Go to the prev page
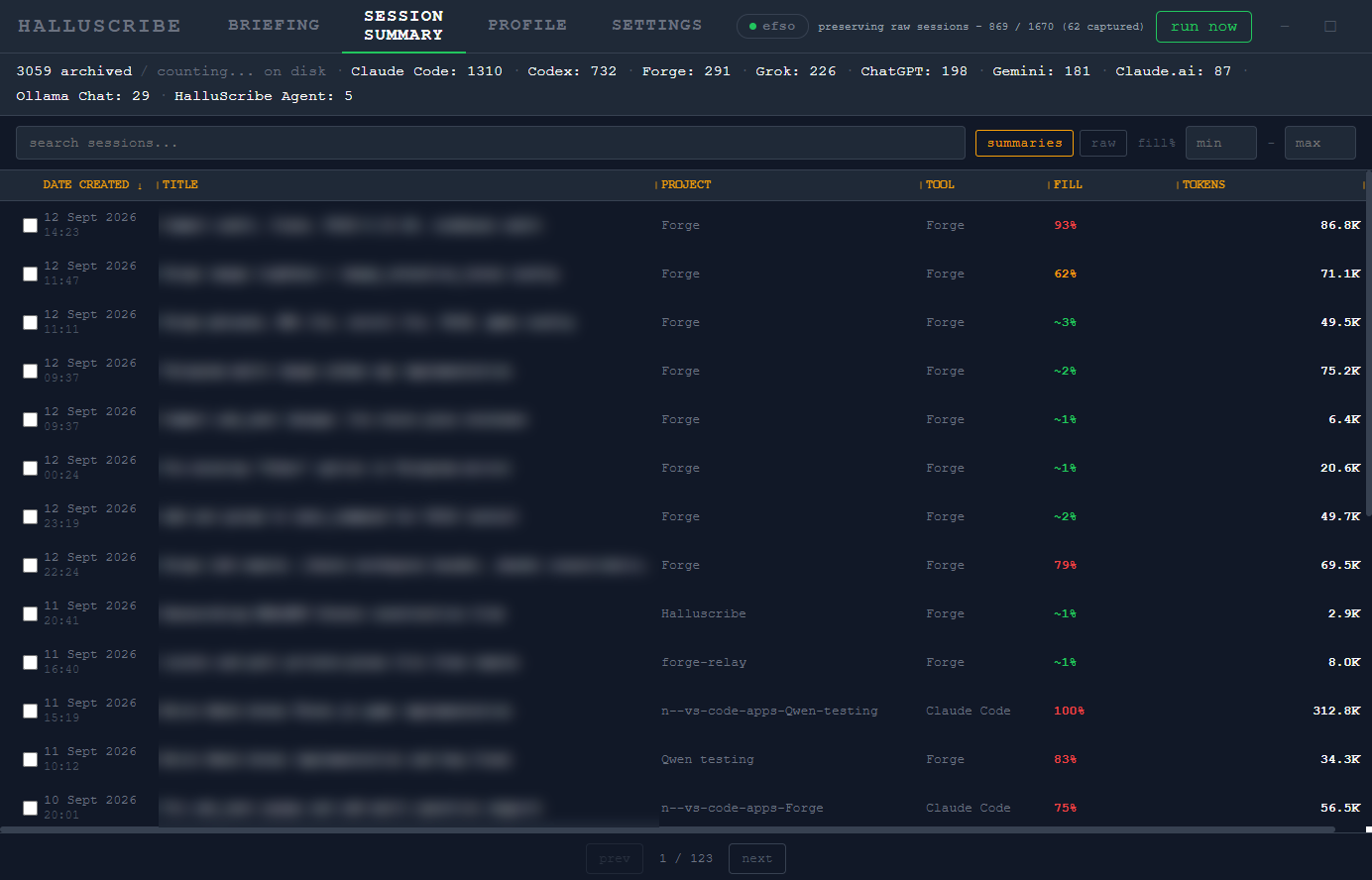This screenshot has height=880, width=1372. (615, 858)
